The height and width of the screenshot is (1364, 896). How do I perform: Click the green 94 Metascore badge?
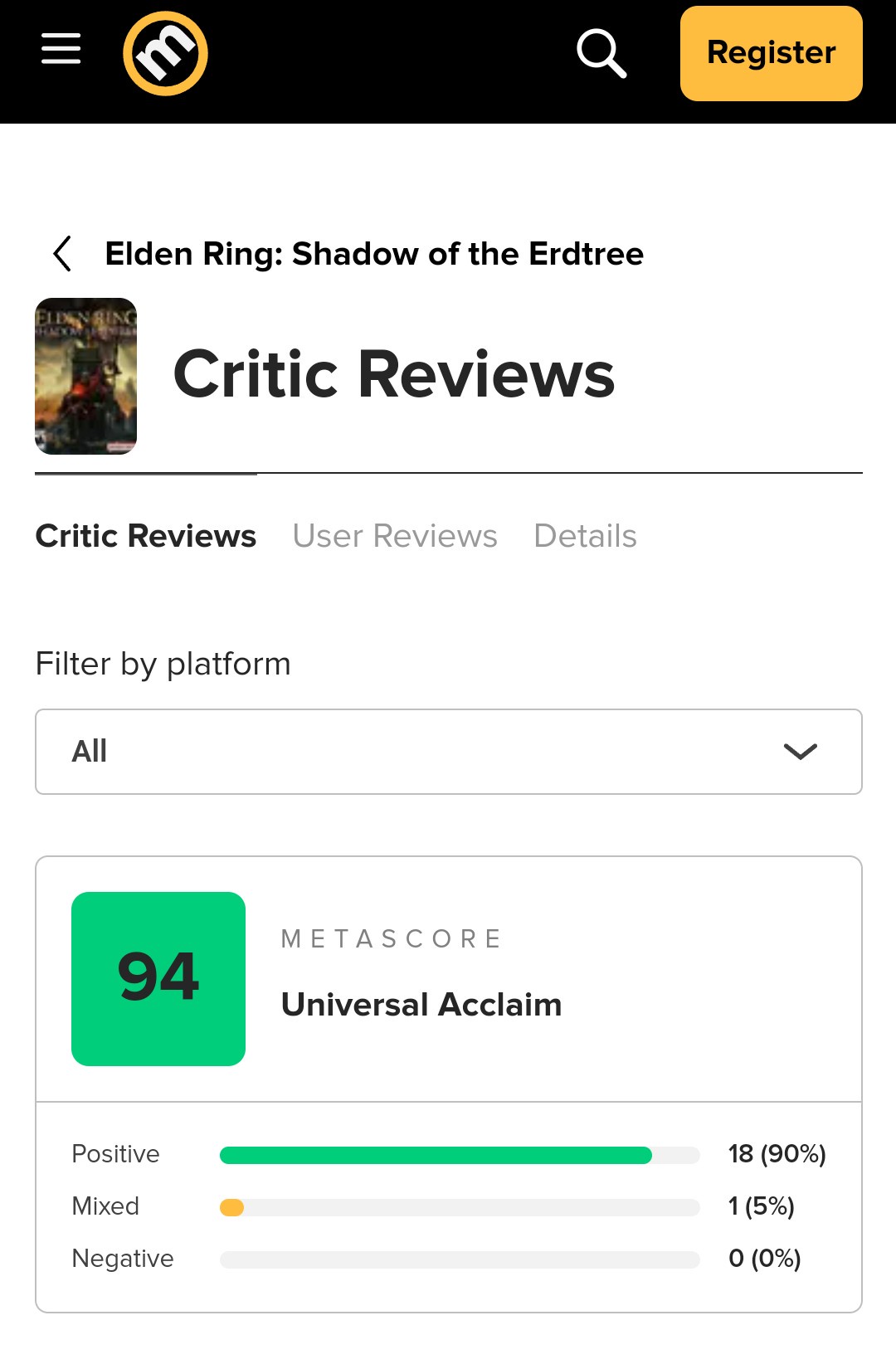(x=158, y=979)
